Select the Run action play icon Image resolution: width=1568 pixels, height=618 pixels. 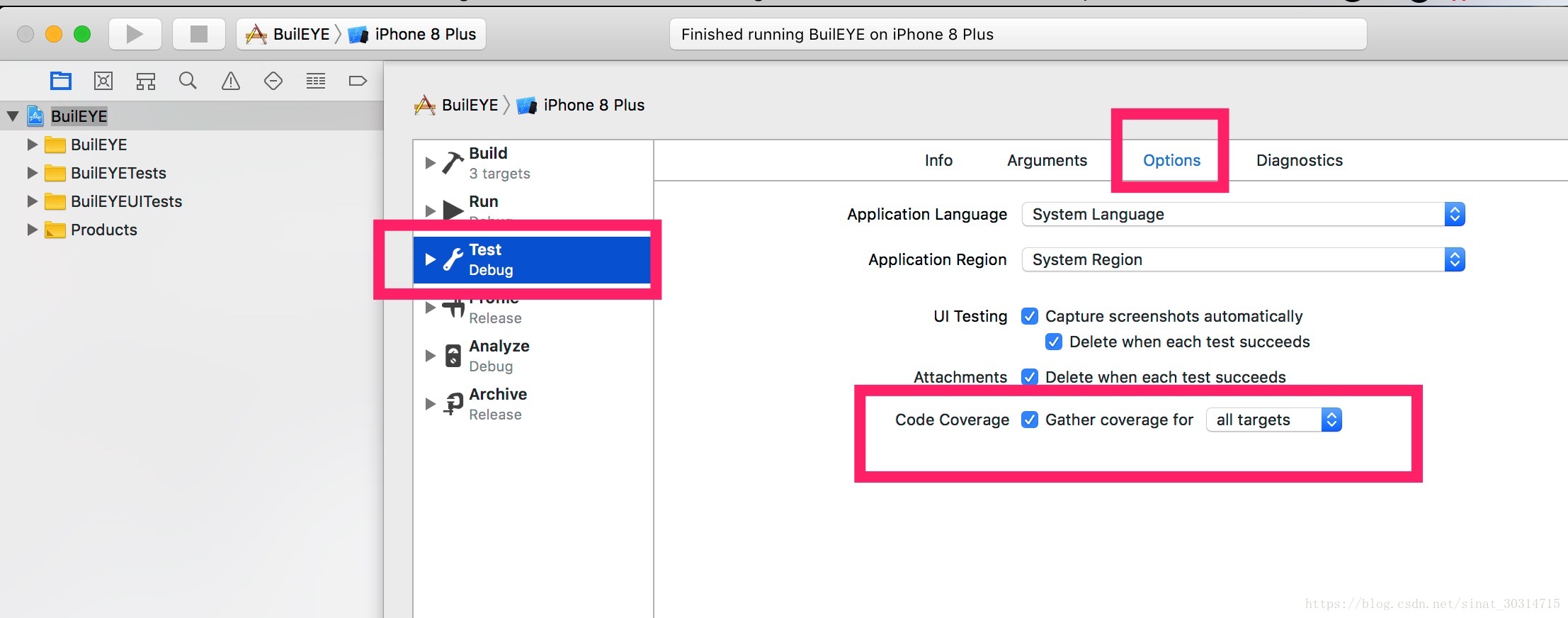coord(453,210)
